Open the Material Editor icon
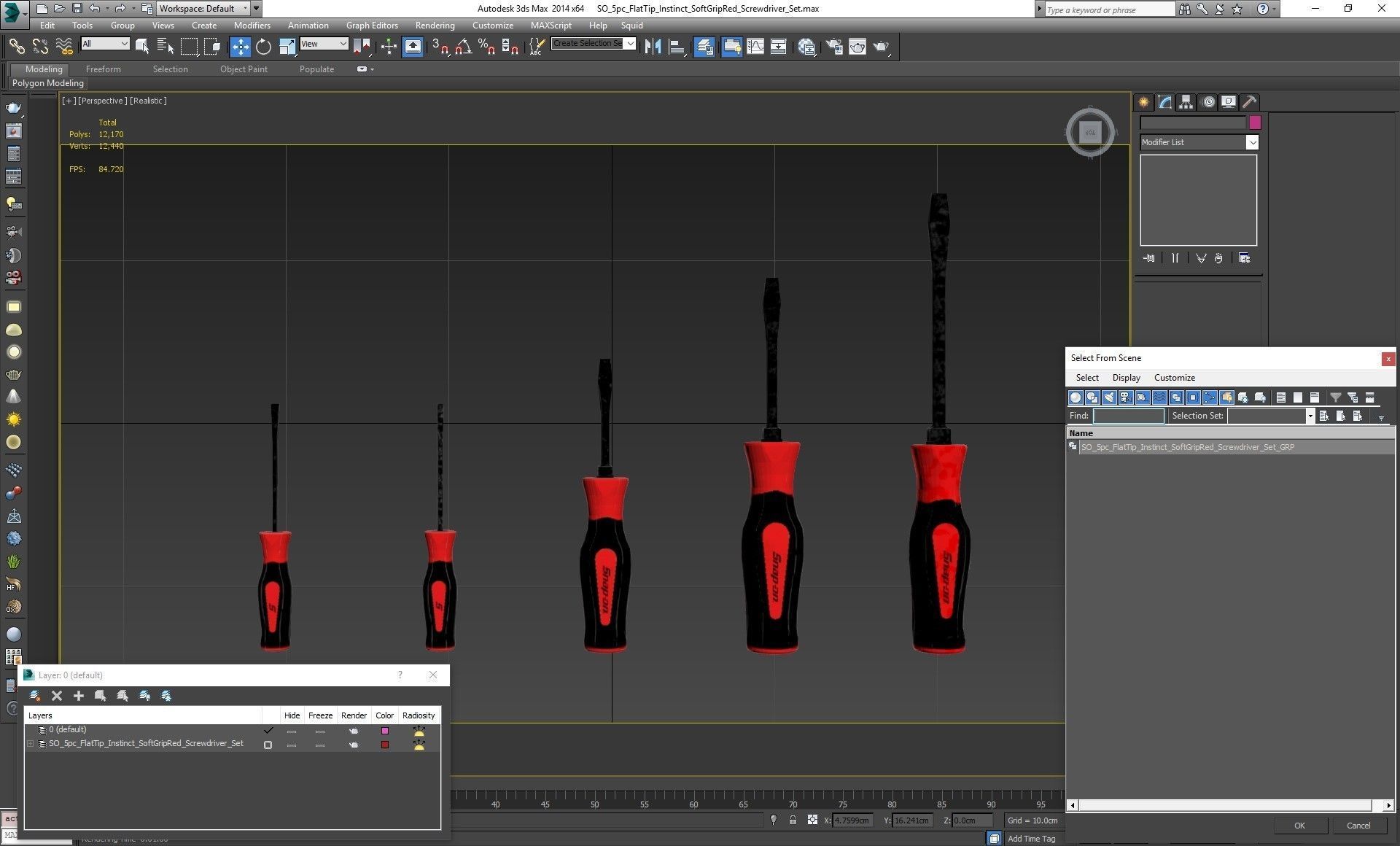Image resolution: width=1400 pixels, height=846 pixels. click(x=806, y=47)
